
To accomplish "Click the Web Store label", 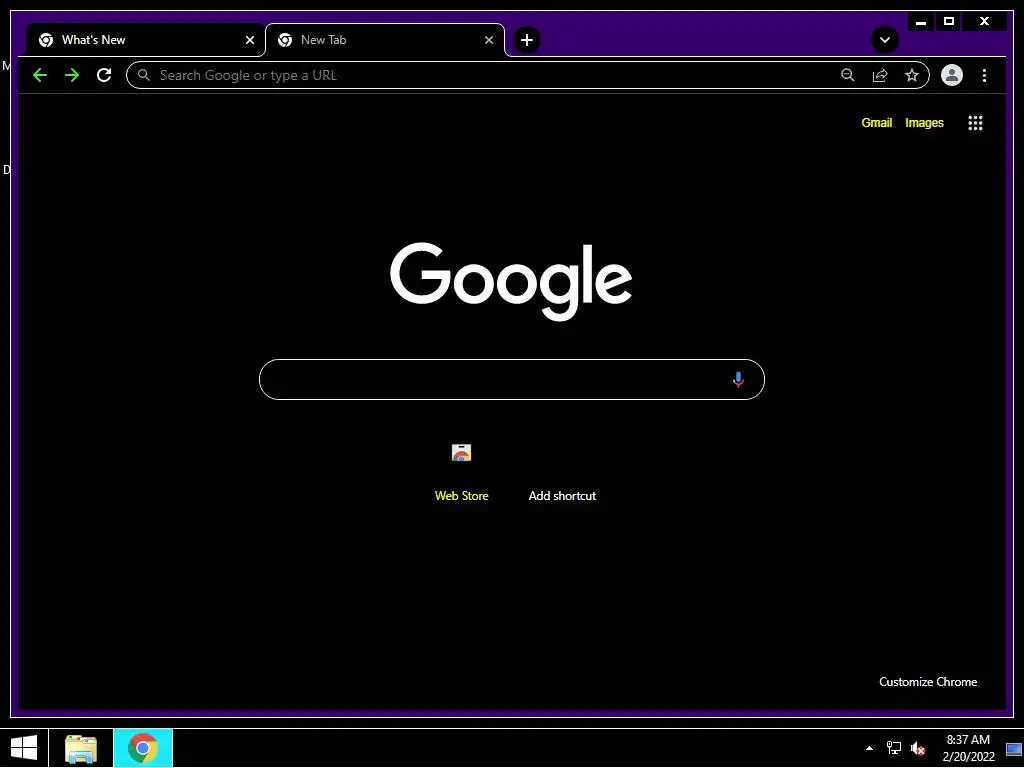I will (461, 496).
